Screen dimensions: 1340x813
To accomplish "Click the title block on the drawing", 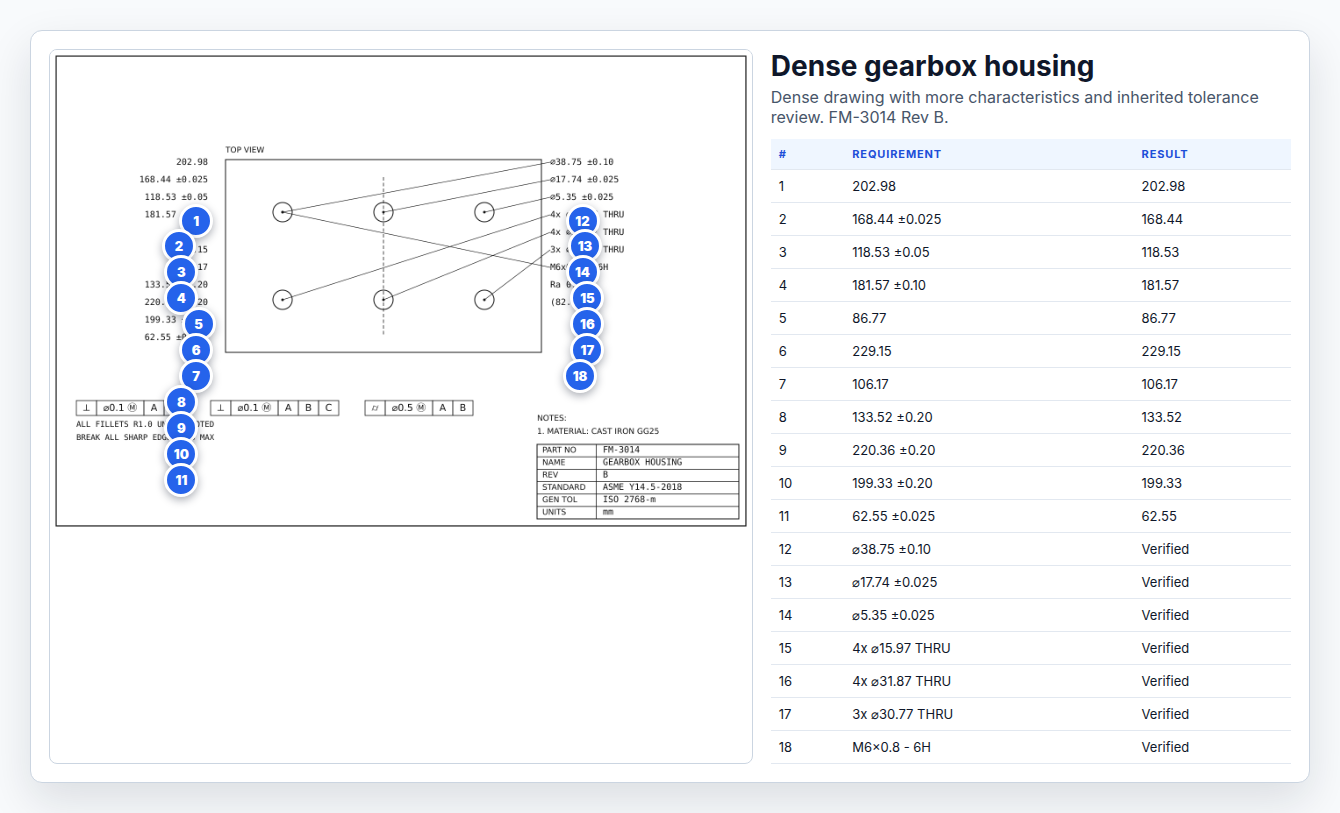I will (x=638, y=482).
